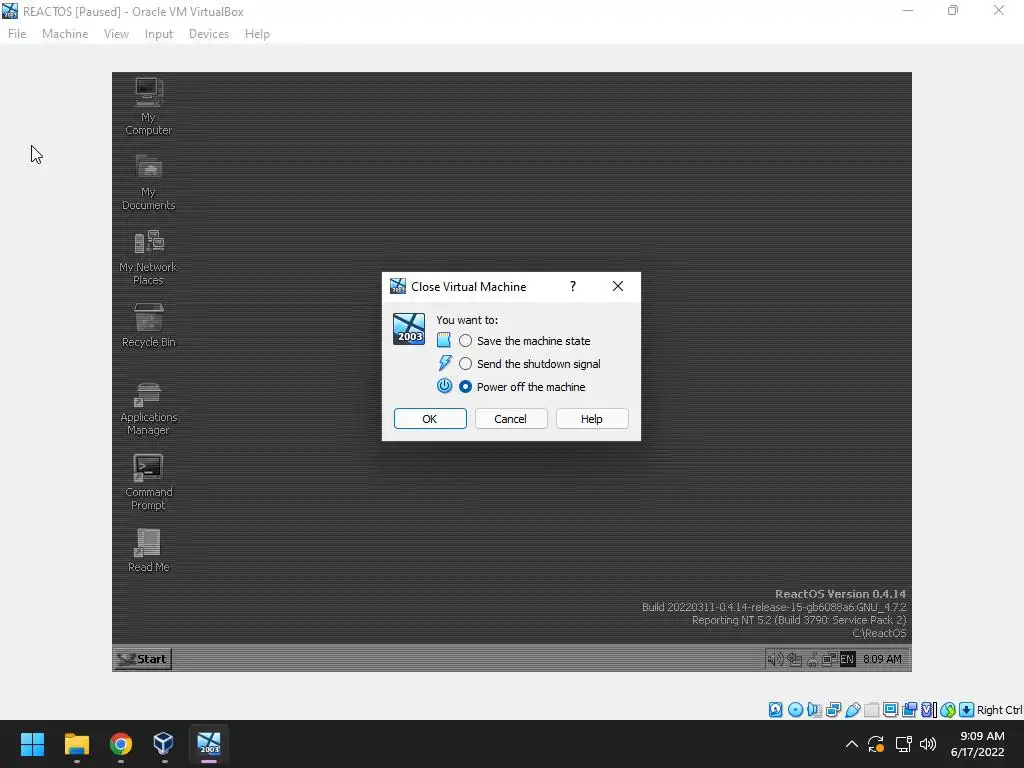Show hidden icons tray chevron

[x=851, y=744]
